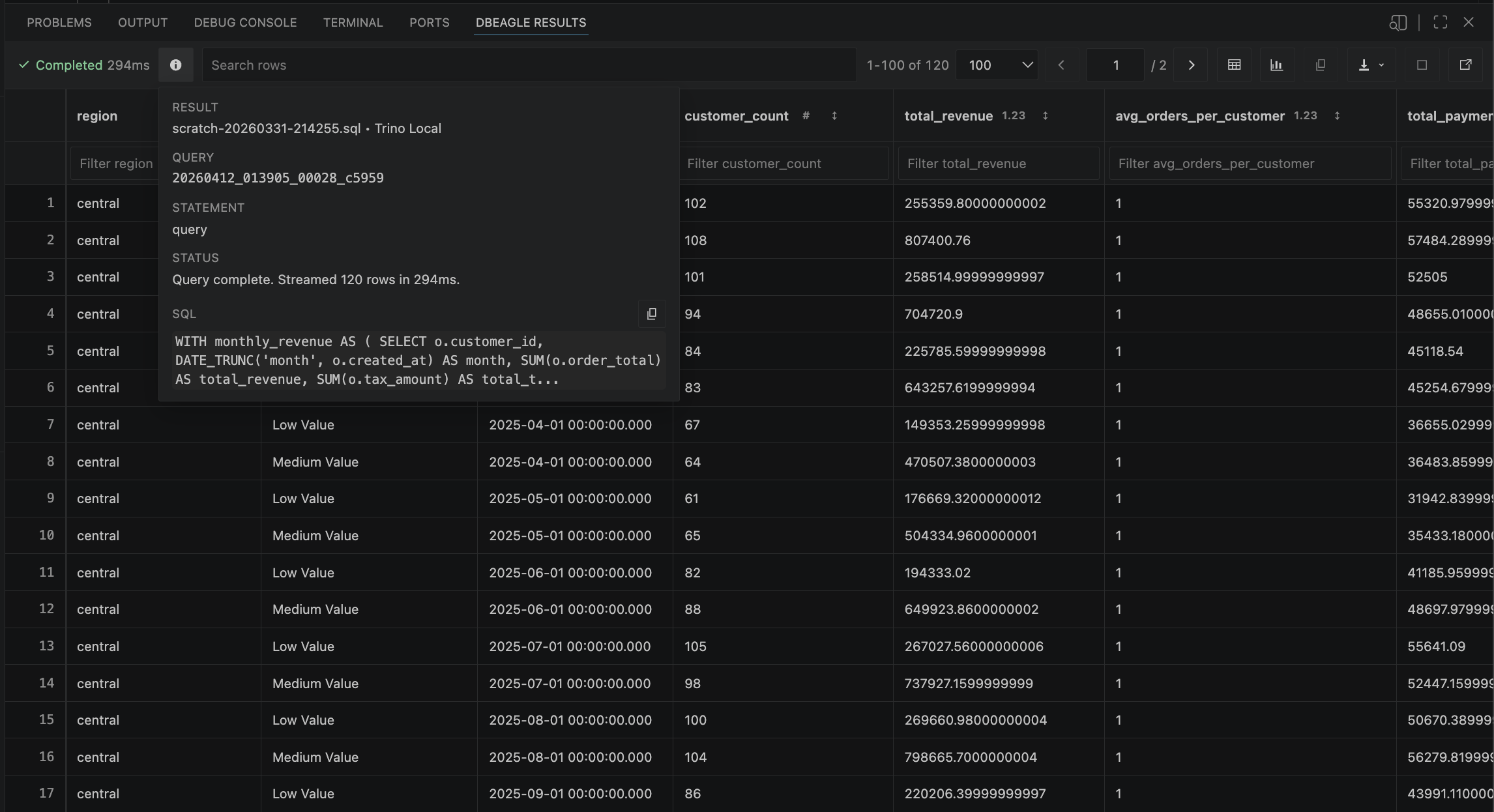1494x812 pixels.
Task: Sort avg_orders_per_customer column arrows
Action: pyautogui.click(x=1337, y=116)
